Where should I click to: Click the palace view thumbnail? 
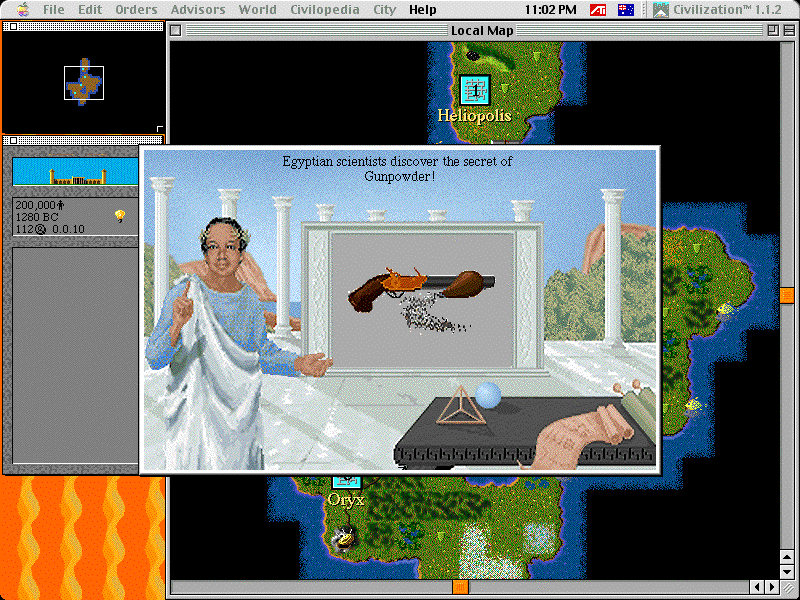[75, 171]
